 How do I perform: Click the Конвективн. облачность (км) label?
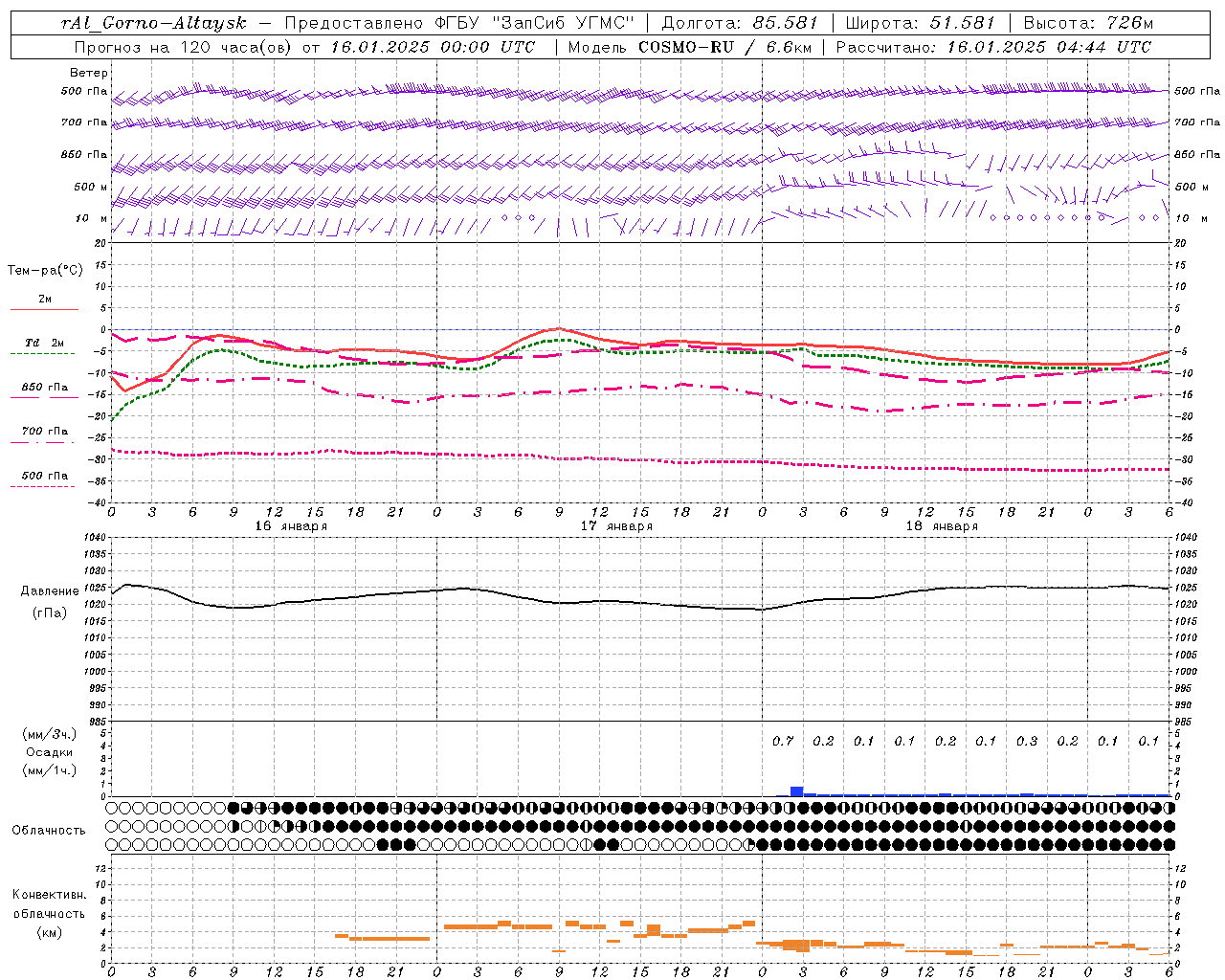tap(49, 913)
